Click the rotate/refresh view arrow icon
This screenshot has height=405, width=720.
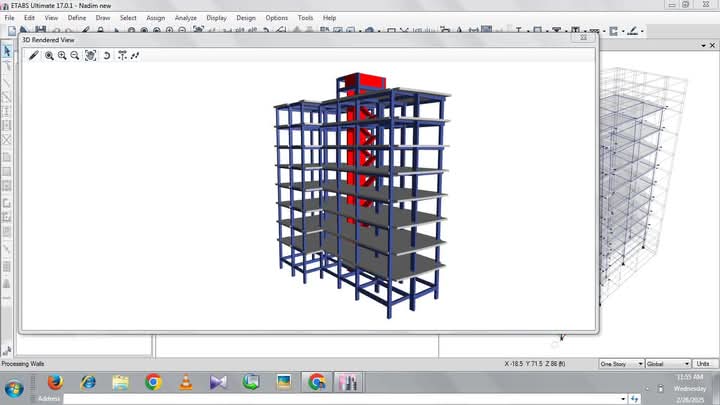pos(106,55)
